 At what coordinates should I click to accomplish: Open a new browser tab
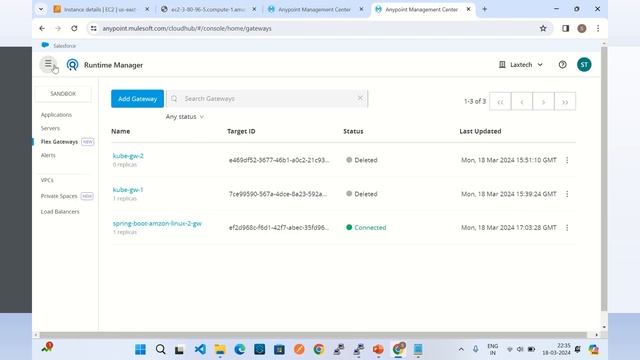[x=484, y=9]
